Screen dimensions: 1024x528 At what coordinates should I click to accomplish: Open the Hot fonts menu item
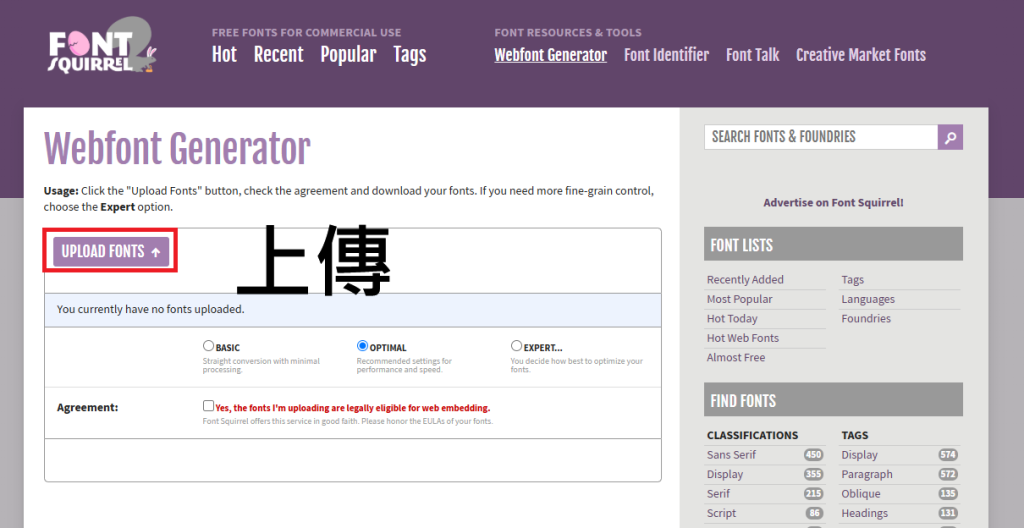click(x=224, y=55)
